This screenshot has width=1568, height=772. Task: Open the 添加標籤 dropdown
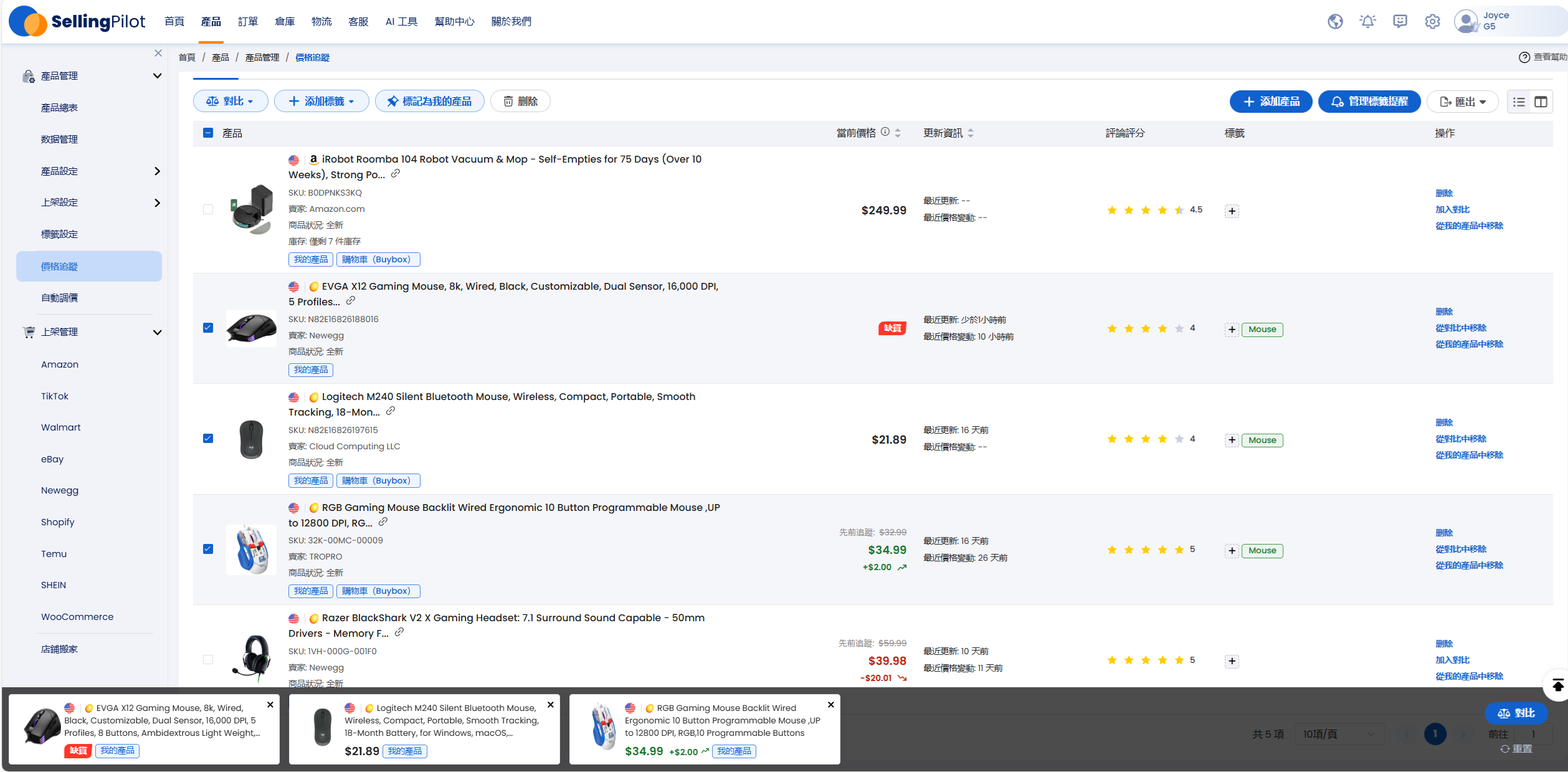(x=321, y=101)
